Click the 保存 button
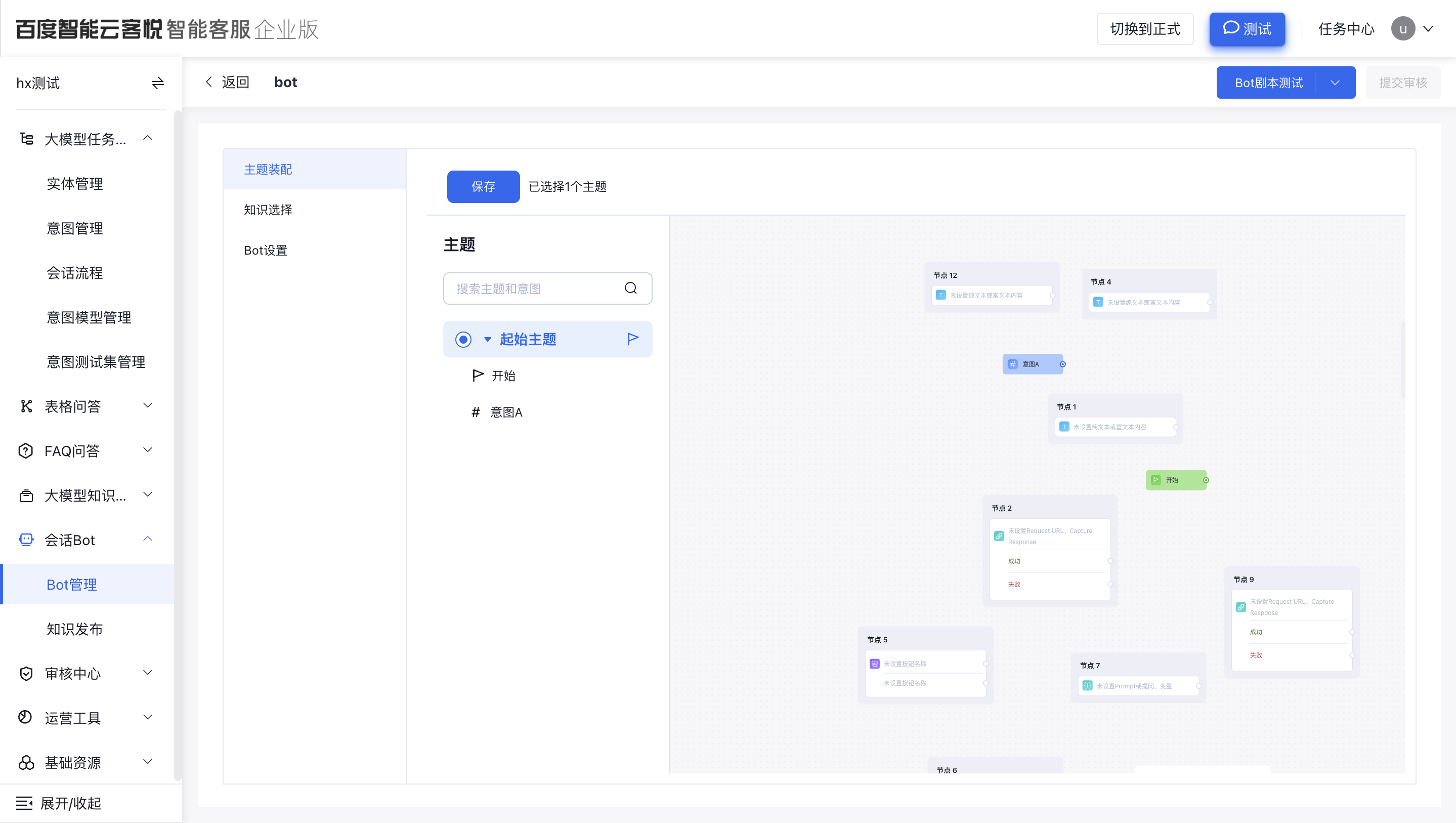 pos(483,187)
